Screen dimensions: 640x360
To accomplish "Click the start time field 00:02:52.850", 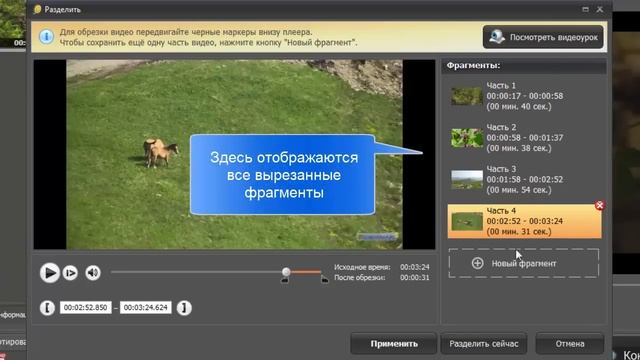I will click(85, 307).
